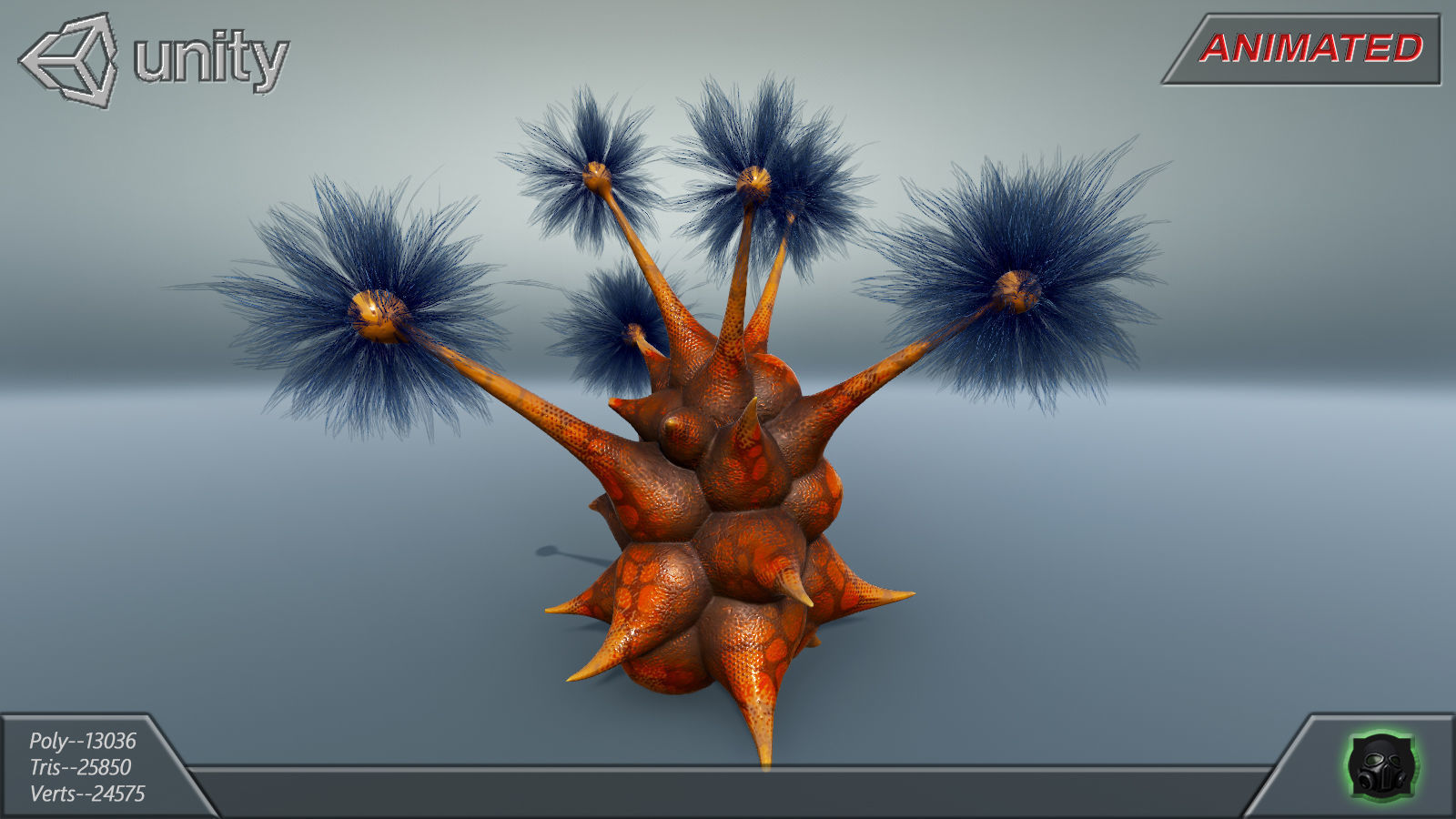The width and height of the screenshot is (1456, 819).
Task: Click the 'unity' wordmark text
Action: pos(211,60)
